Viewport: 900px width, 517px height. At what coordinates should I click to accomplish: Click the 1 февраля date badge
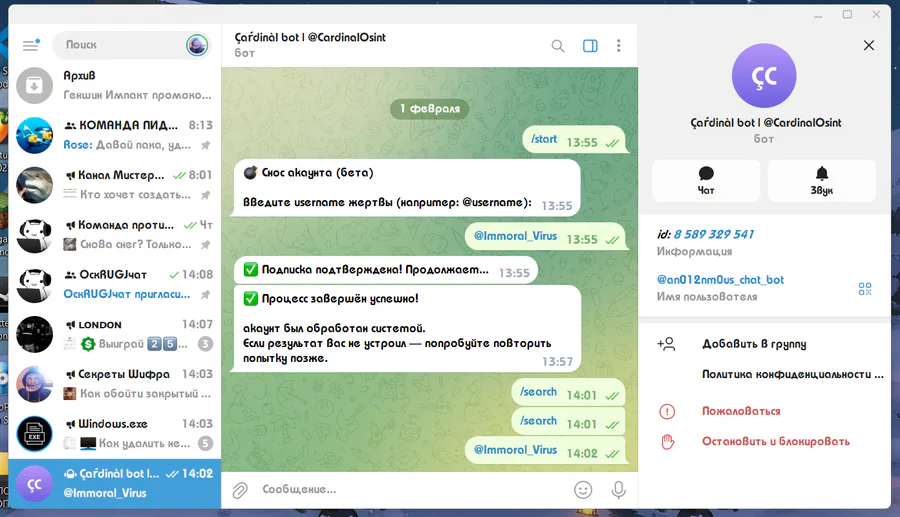coord(429,108)
